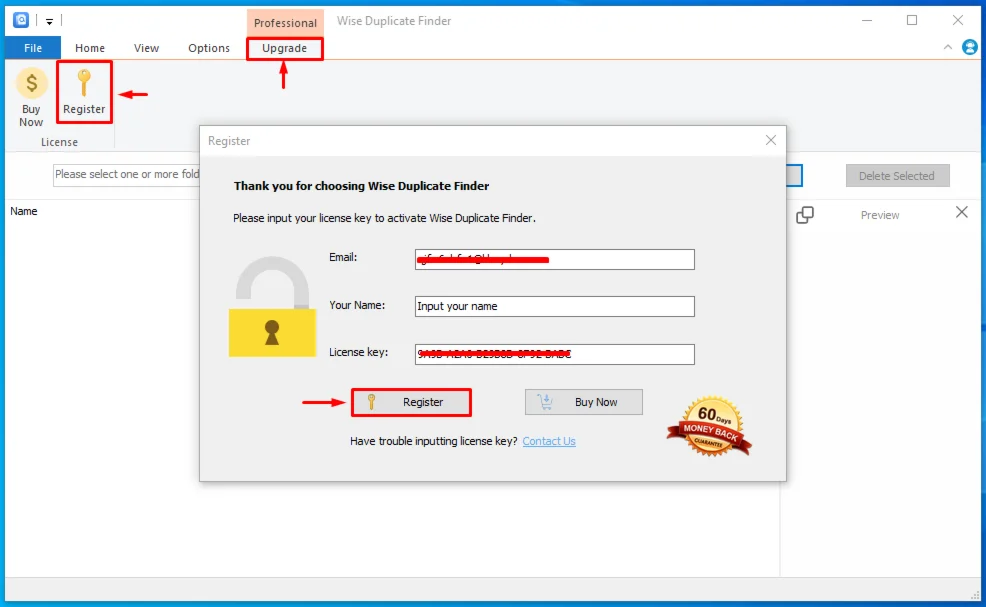Close the Preview pane
Image resolution: width=986 pixels, height=607 pixels.
point(961,213)
